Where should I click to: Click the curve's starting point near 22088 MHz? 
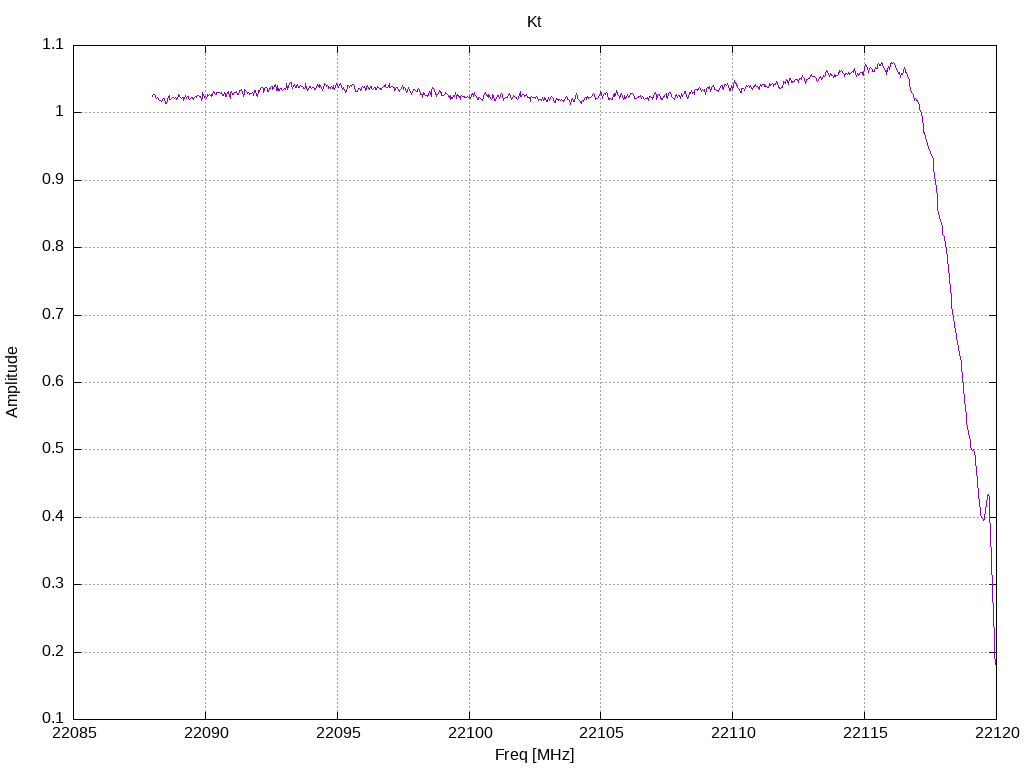point(153,95)
